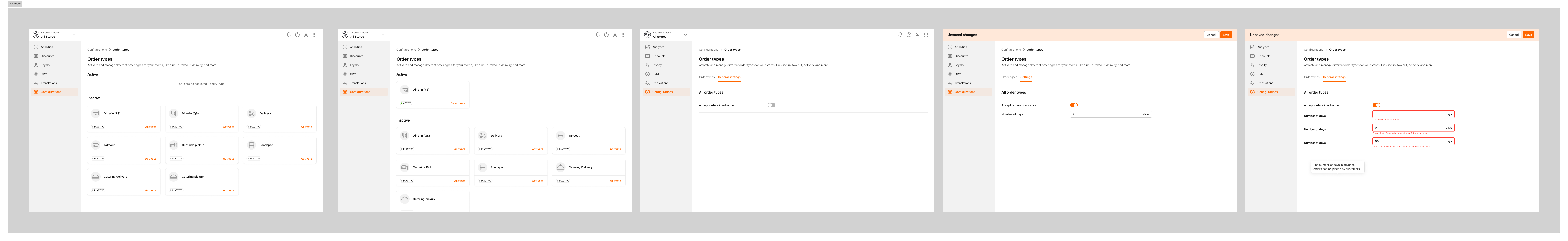Click Cancel in Unsaved changes bar showing 7 days

pyautogui.click(x=1211, y=35)
